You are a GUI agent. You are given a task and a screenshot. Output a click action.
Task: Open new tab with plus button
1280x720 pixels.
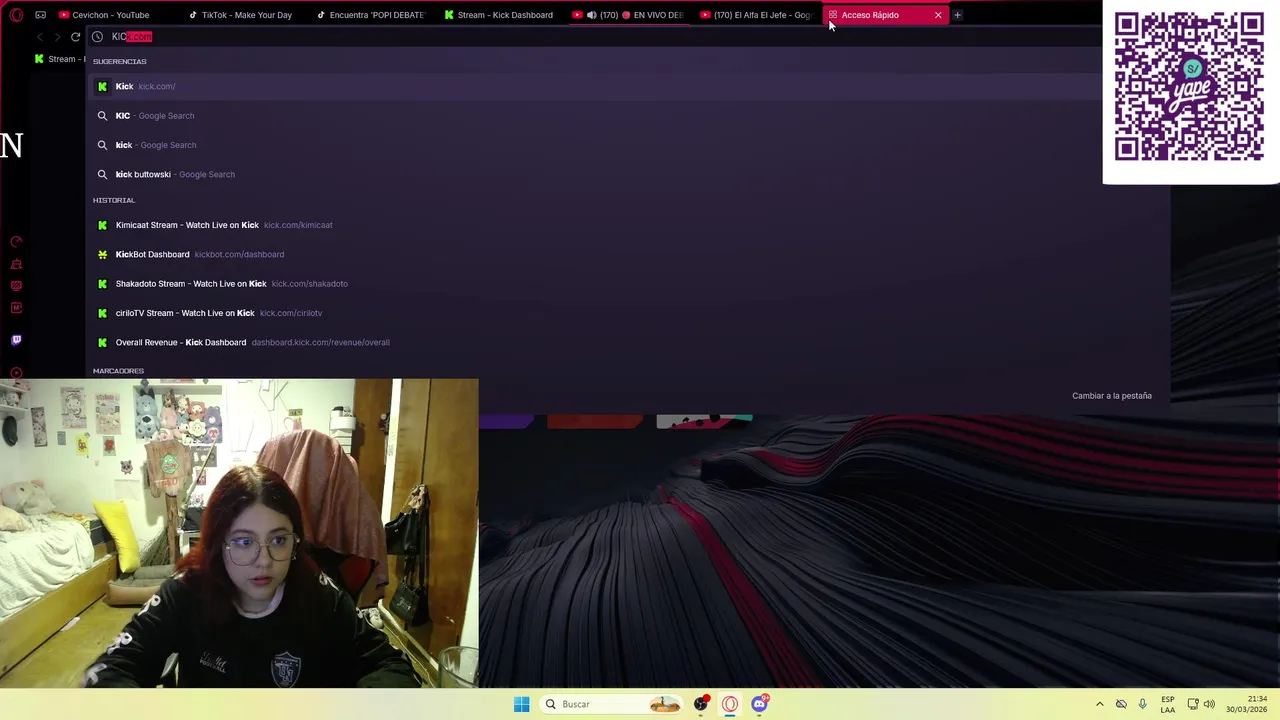point(957,15)
